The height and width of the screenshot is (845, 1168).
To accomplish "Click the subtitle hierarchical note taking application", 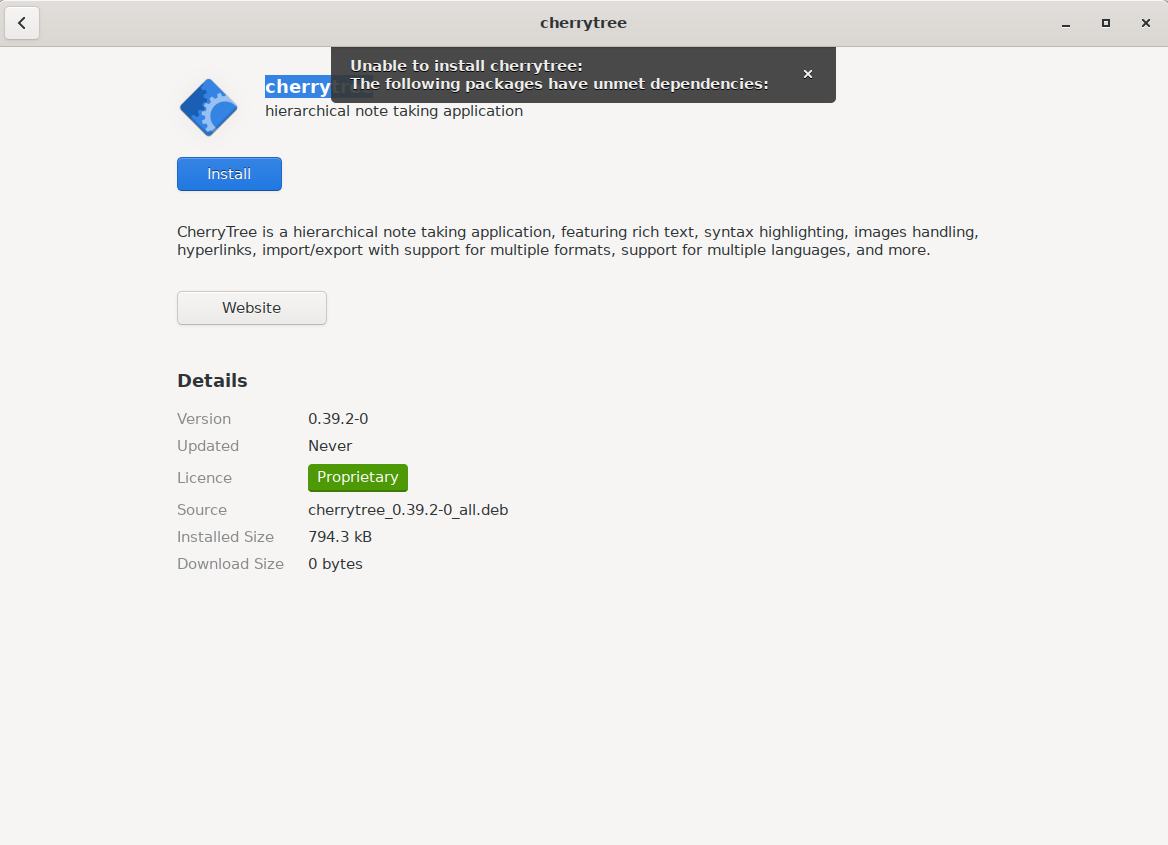I will pos(393,111).
